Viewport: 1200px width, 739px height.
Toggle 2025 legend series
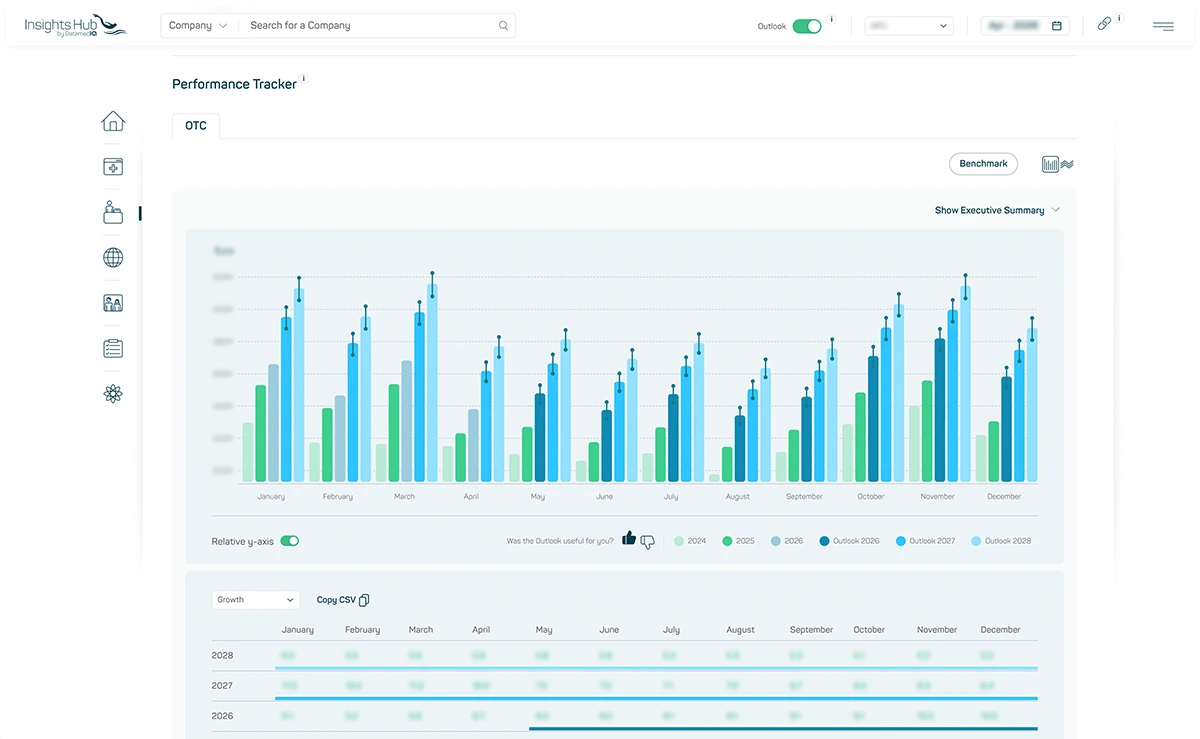[739, 541]
